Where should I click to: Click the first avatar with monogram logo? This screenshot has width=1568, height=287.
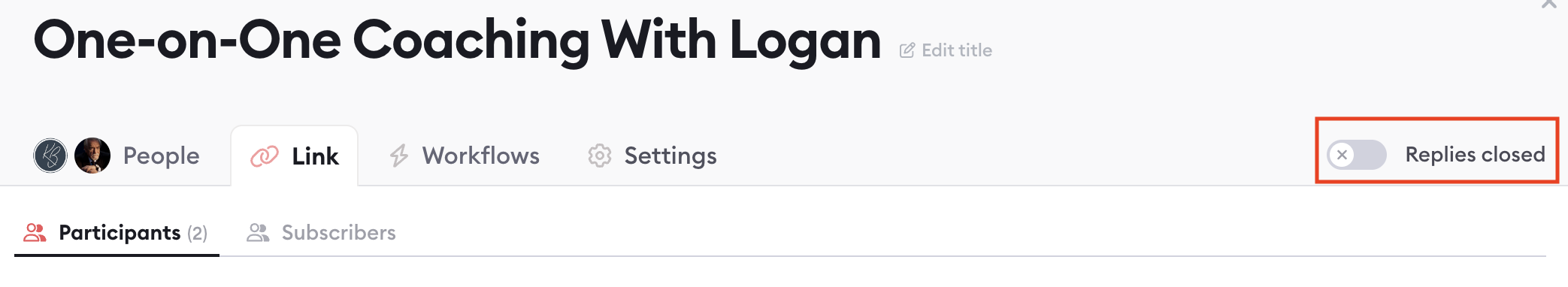[x=50, y=156]
